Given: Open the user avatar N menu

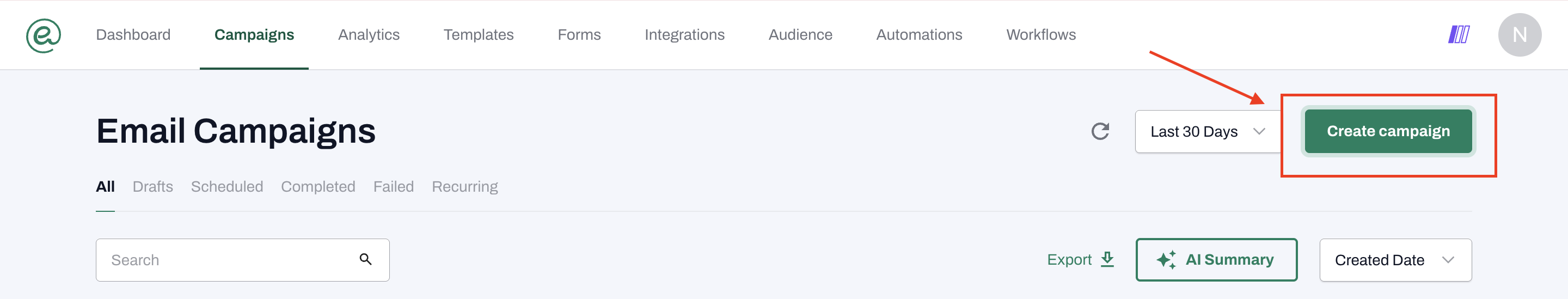Looking at the screenshot, I should pyautogui.click(x=1520, y=35).
